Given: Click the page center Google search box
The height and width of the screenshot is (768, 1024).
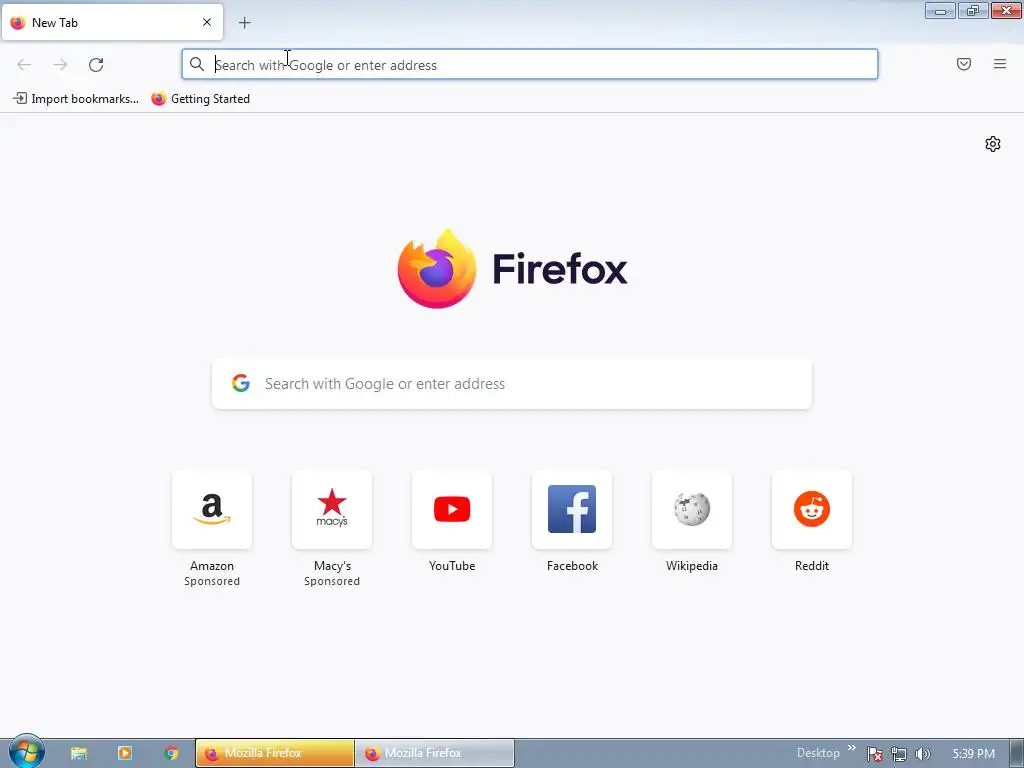Looking at the screenshot, I should tap(512, 383).
